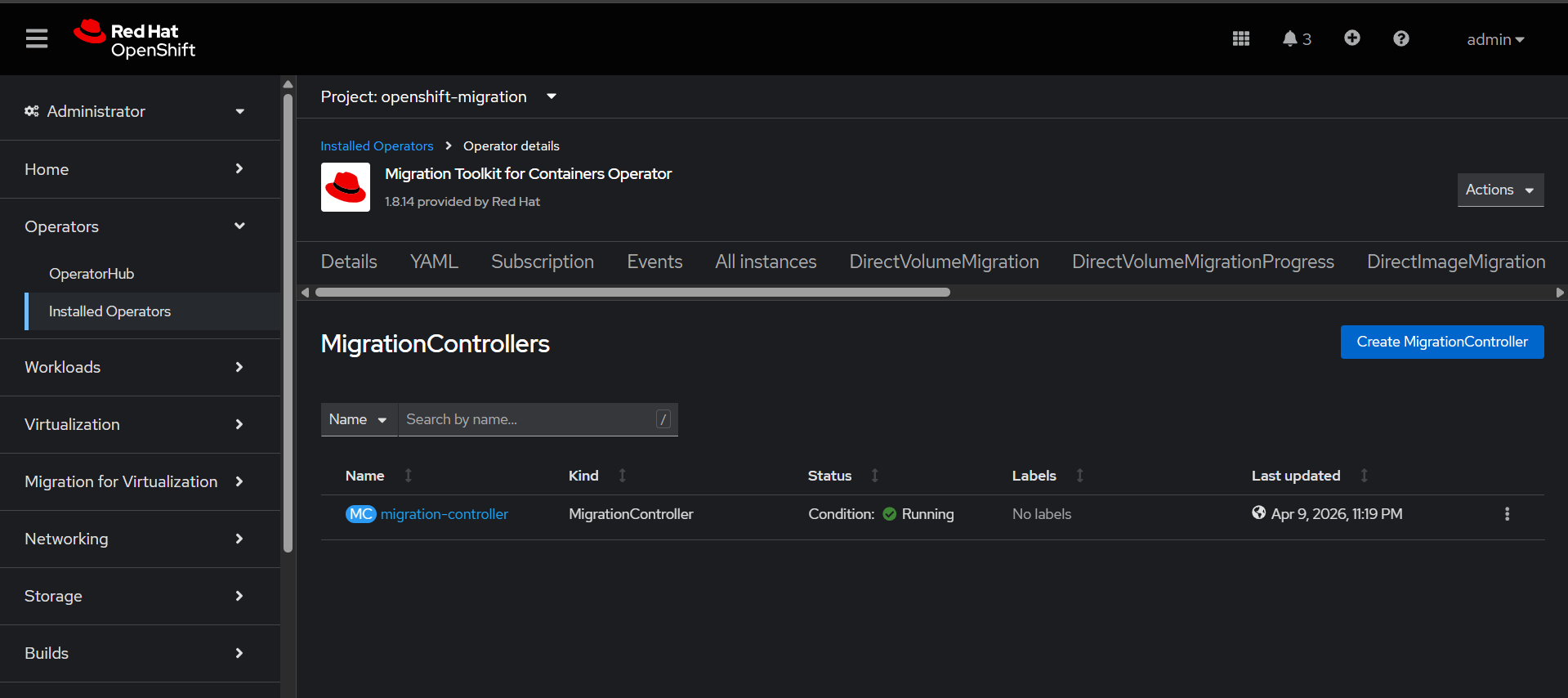This screenshot has width=1568, height=698.
Task: Click the Red Hat OpenShift logo
Action: tap(135, 39)
